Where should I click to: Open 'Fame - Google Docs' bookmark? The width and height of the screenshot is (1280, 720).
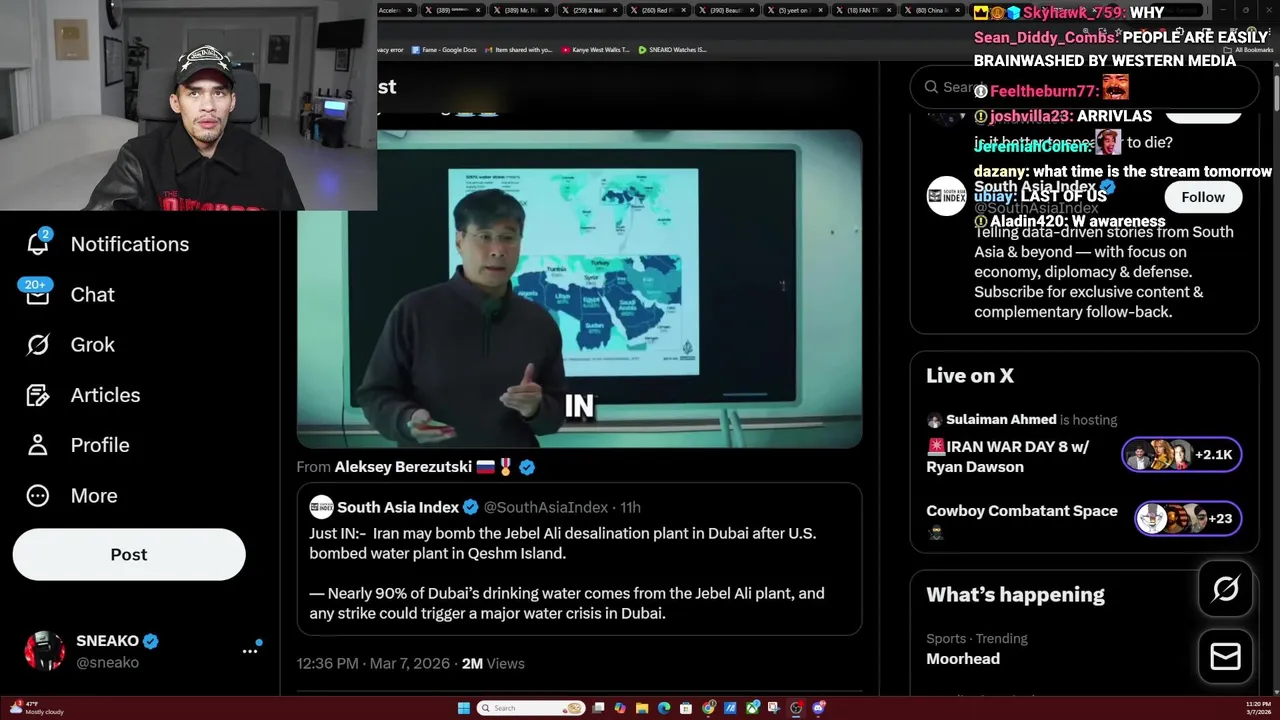(x=443, y=49)
